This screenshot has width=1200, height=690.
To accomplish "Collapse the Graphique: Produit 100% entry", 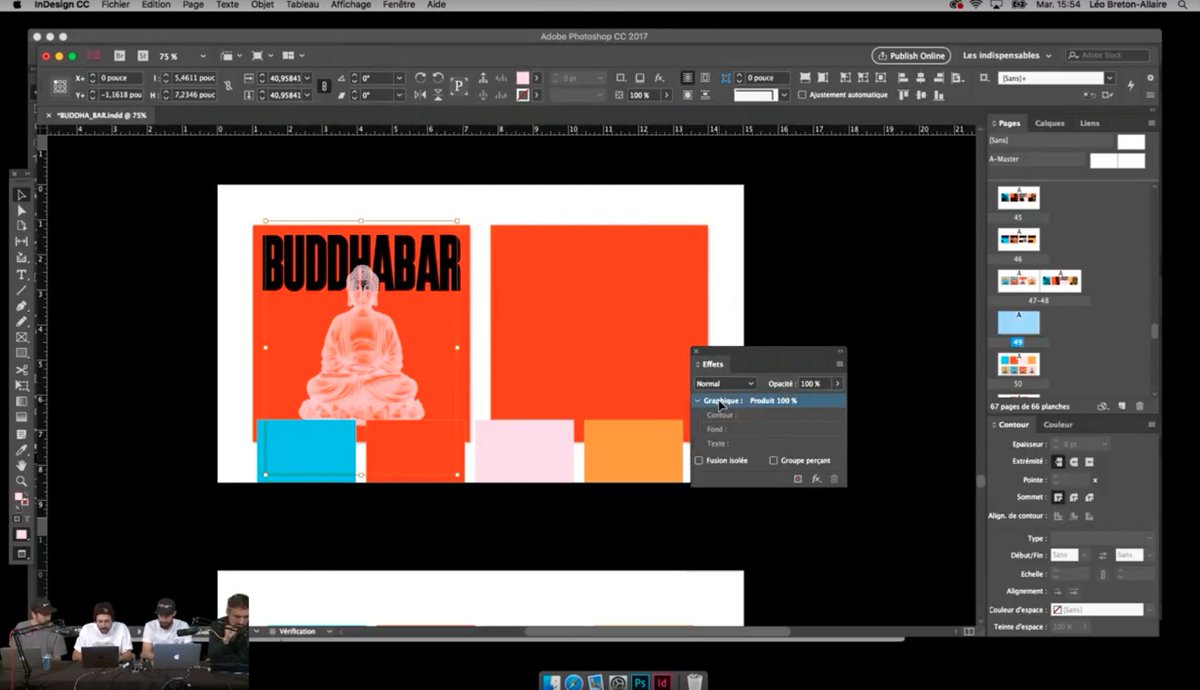I will pyautogui.click(x=697, y=400).
